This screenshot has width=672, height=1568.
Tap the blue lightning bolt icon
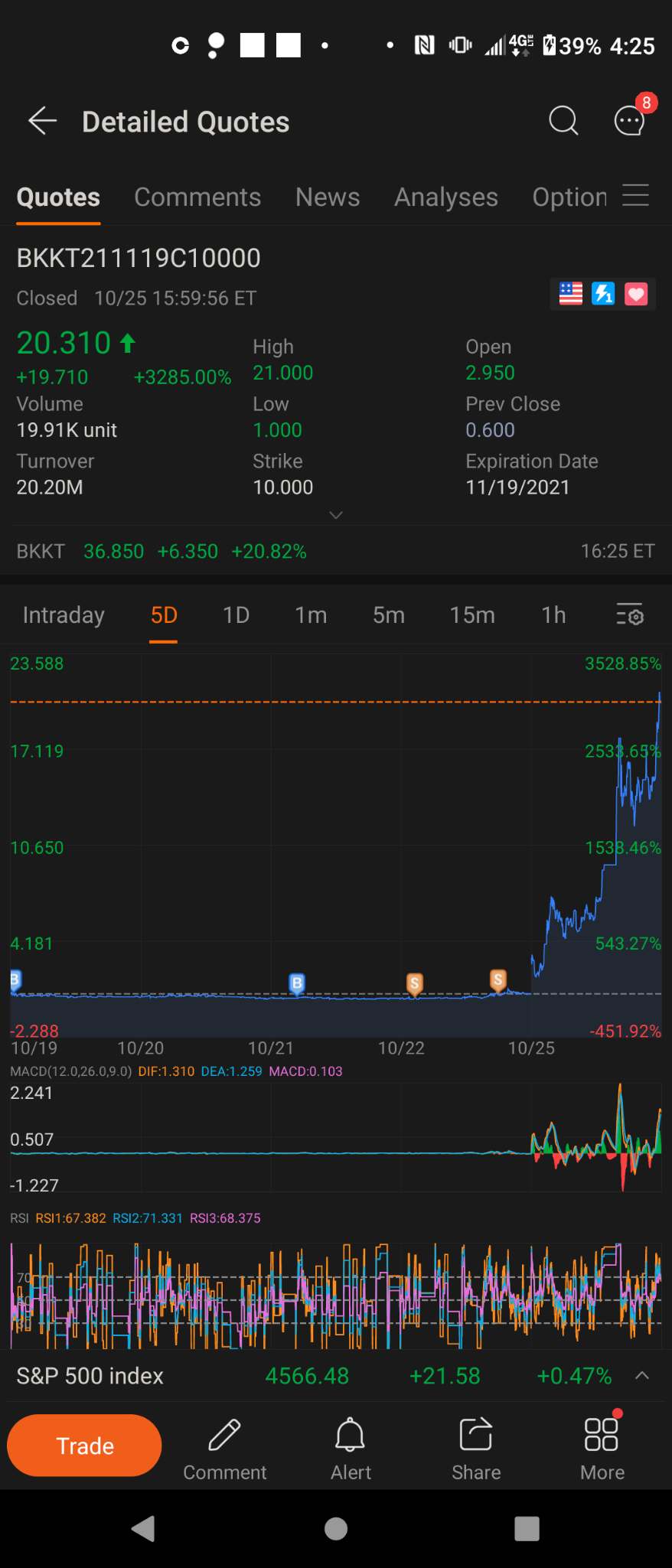[x=603, y=294]
